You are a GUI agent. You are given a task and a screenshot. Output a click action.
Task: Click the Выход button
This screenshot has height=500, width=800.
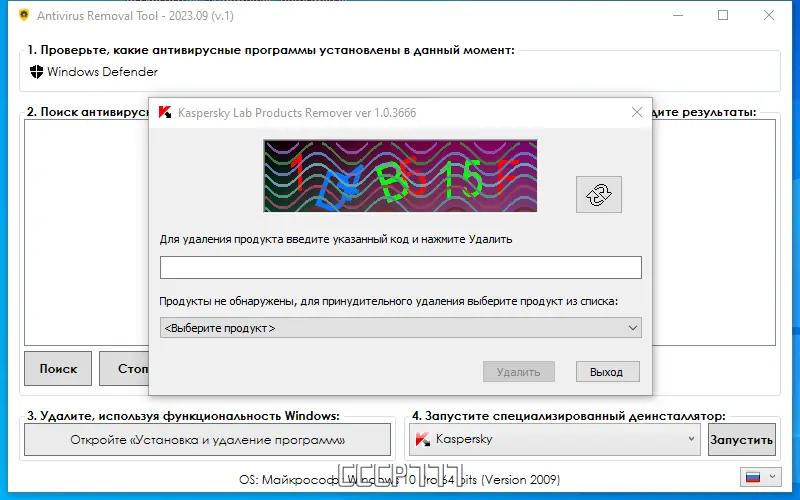(607, 372)
